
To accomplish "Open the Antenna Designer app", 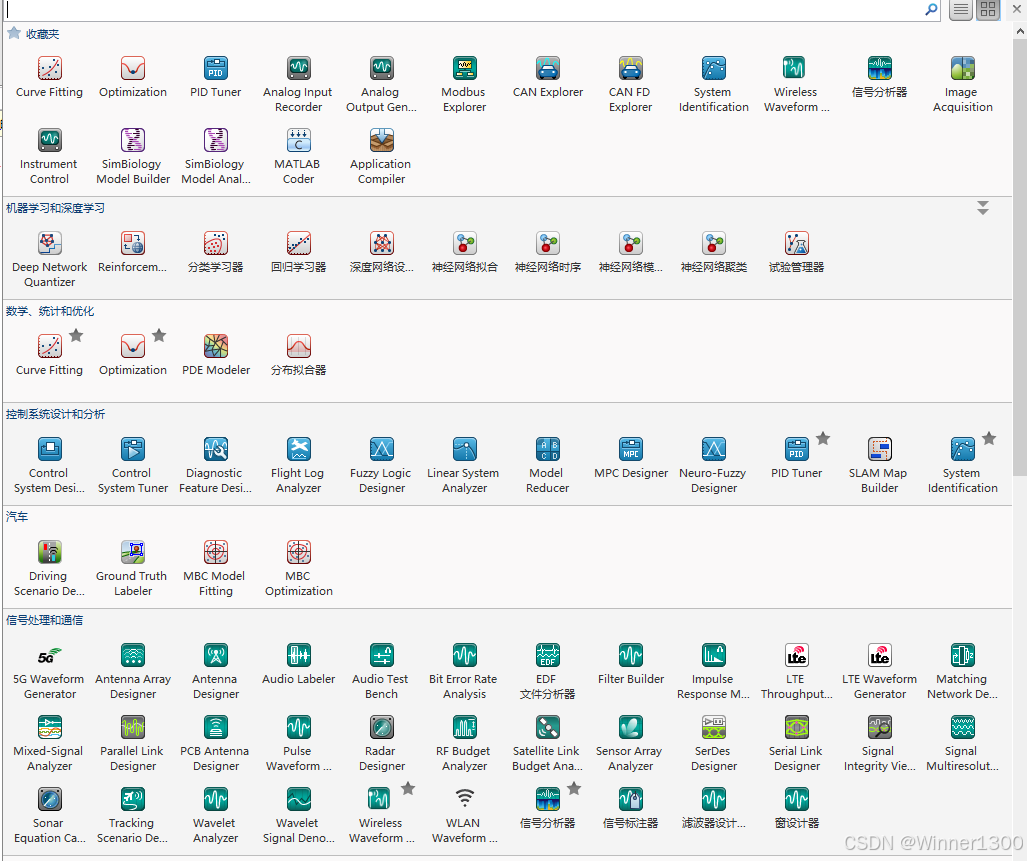I will point(215,671).
